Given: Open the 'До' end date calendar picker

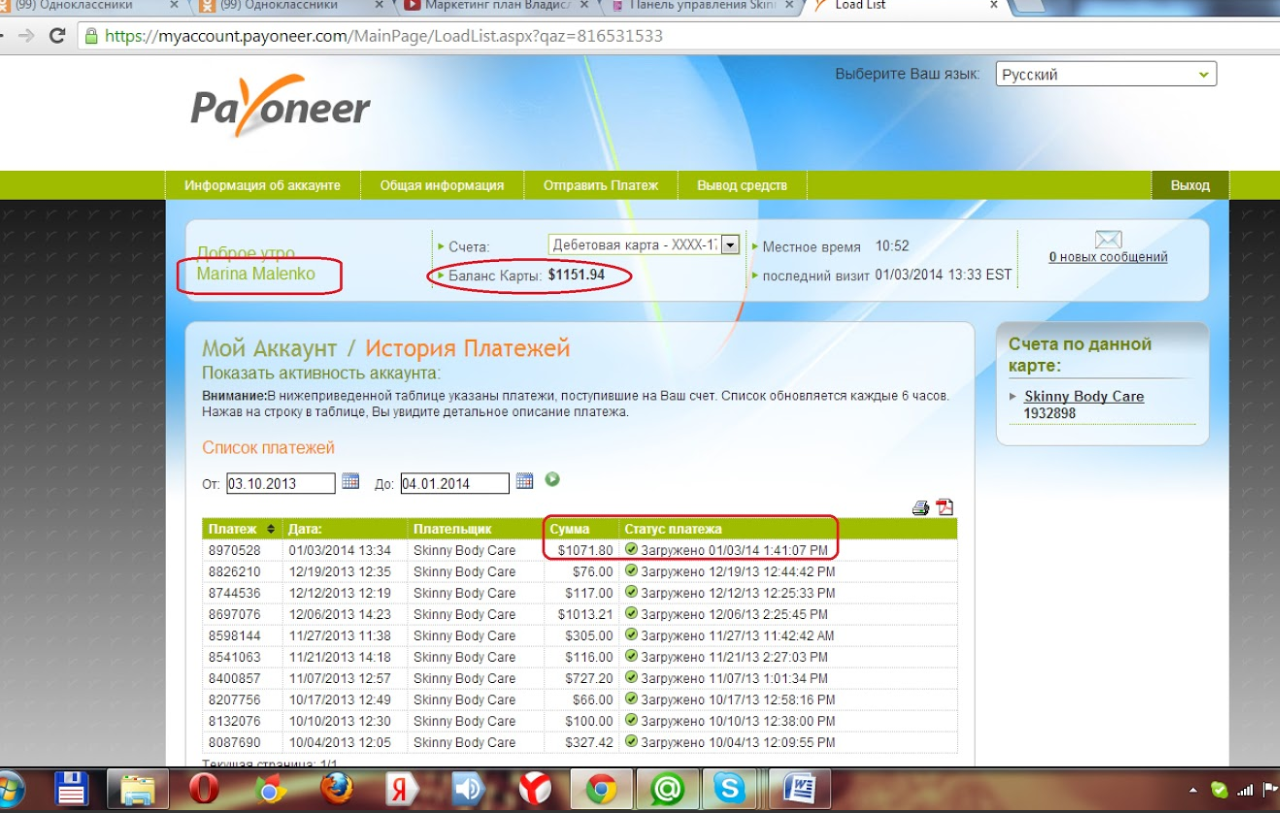Looking at the screenshot, I should [525, 481].
